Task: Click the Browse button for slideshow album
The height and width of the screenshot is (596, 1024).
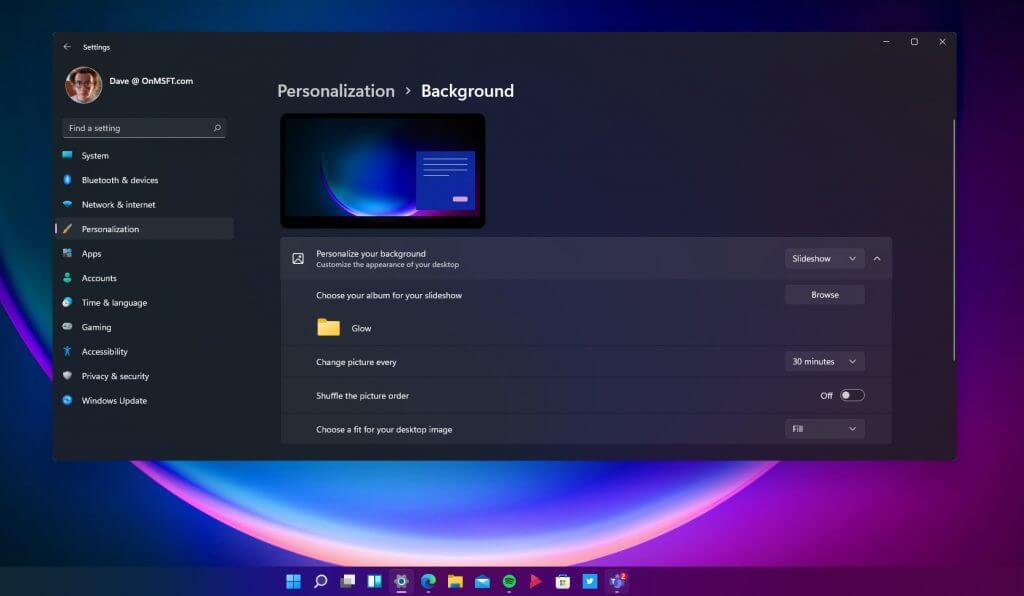Action: pos(824,294)
